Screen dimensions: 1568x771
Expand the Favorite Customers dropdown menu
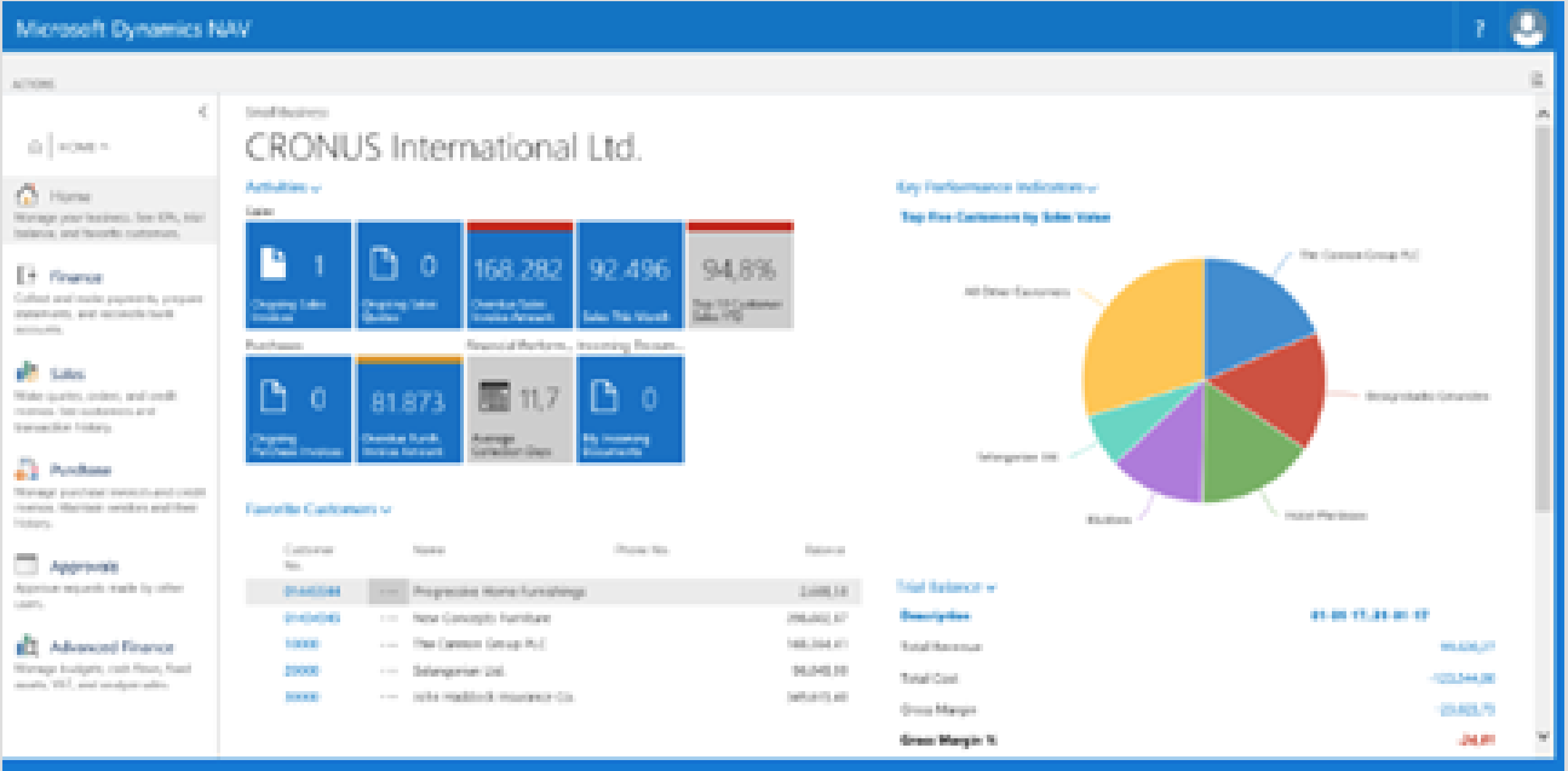click(317, 509)
